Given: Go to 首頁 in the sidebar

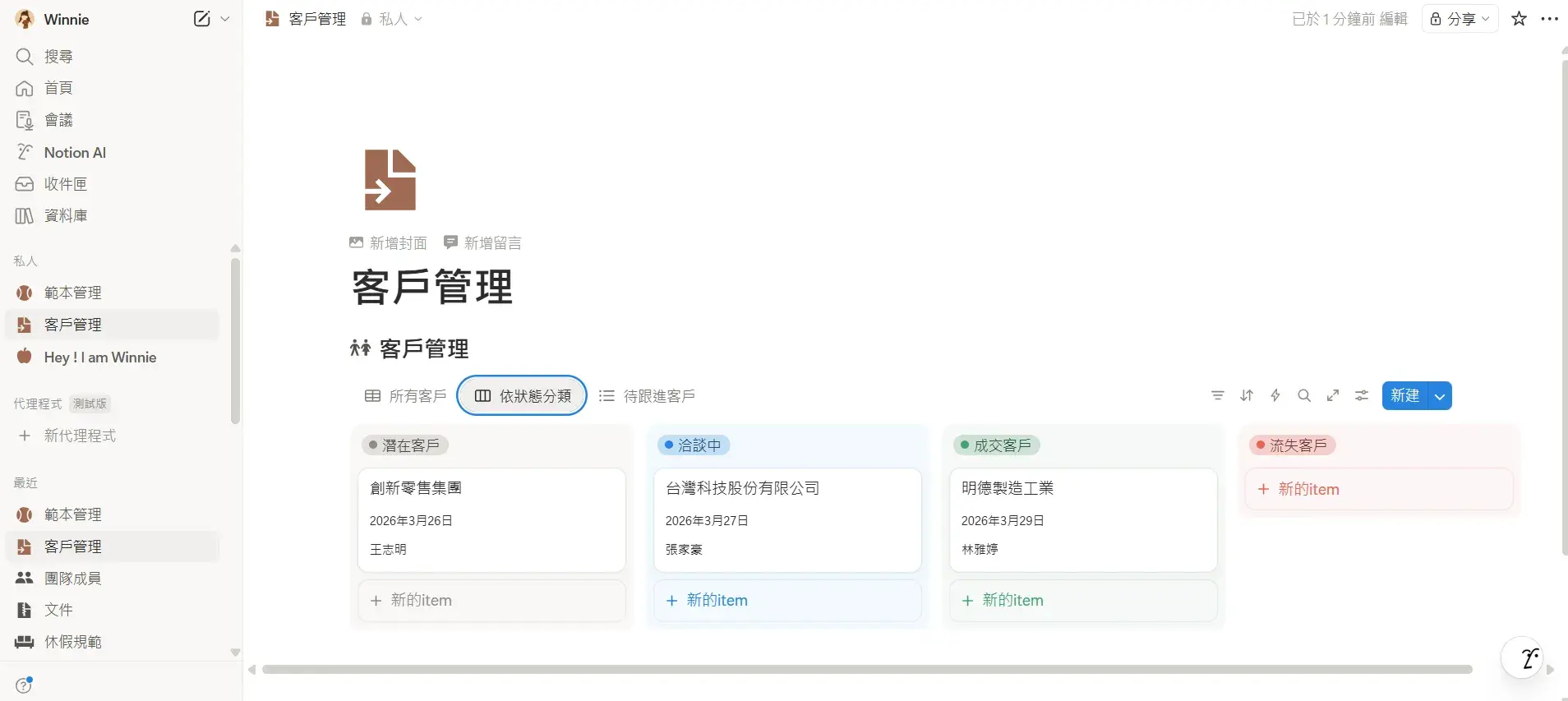Looking at the screenshot, I should point(112,88).
